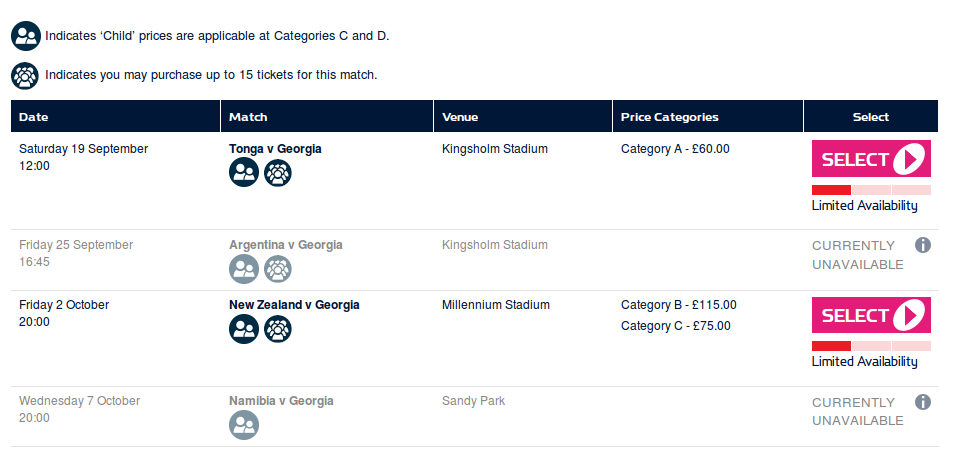This screenshot has width=953, height=460.
Task: Click the Date column header
Action: click(x=34, y=117)
